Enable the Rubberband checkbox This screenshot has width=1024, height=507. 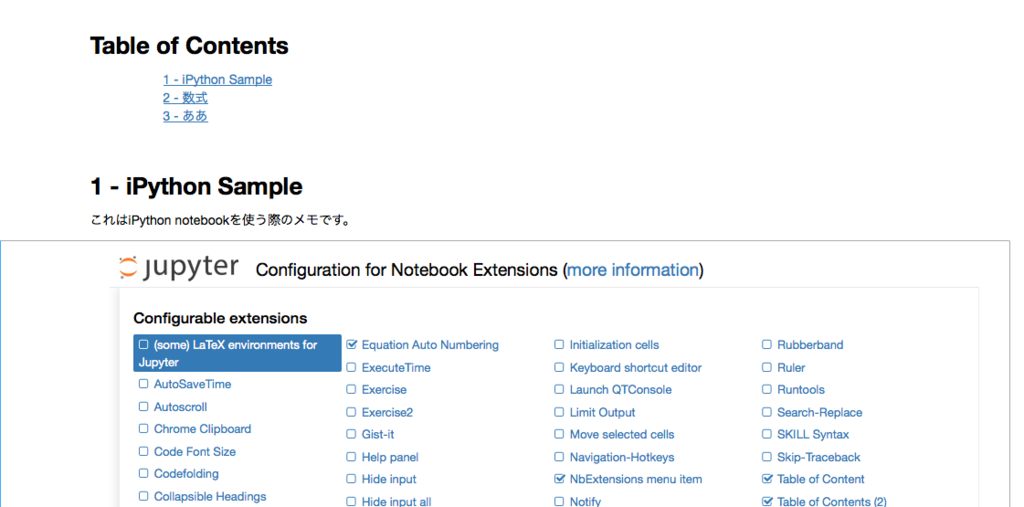coord(767,344)
